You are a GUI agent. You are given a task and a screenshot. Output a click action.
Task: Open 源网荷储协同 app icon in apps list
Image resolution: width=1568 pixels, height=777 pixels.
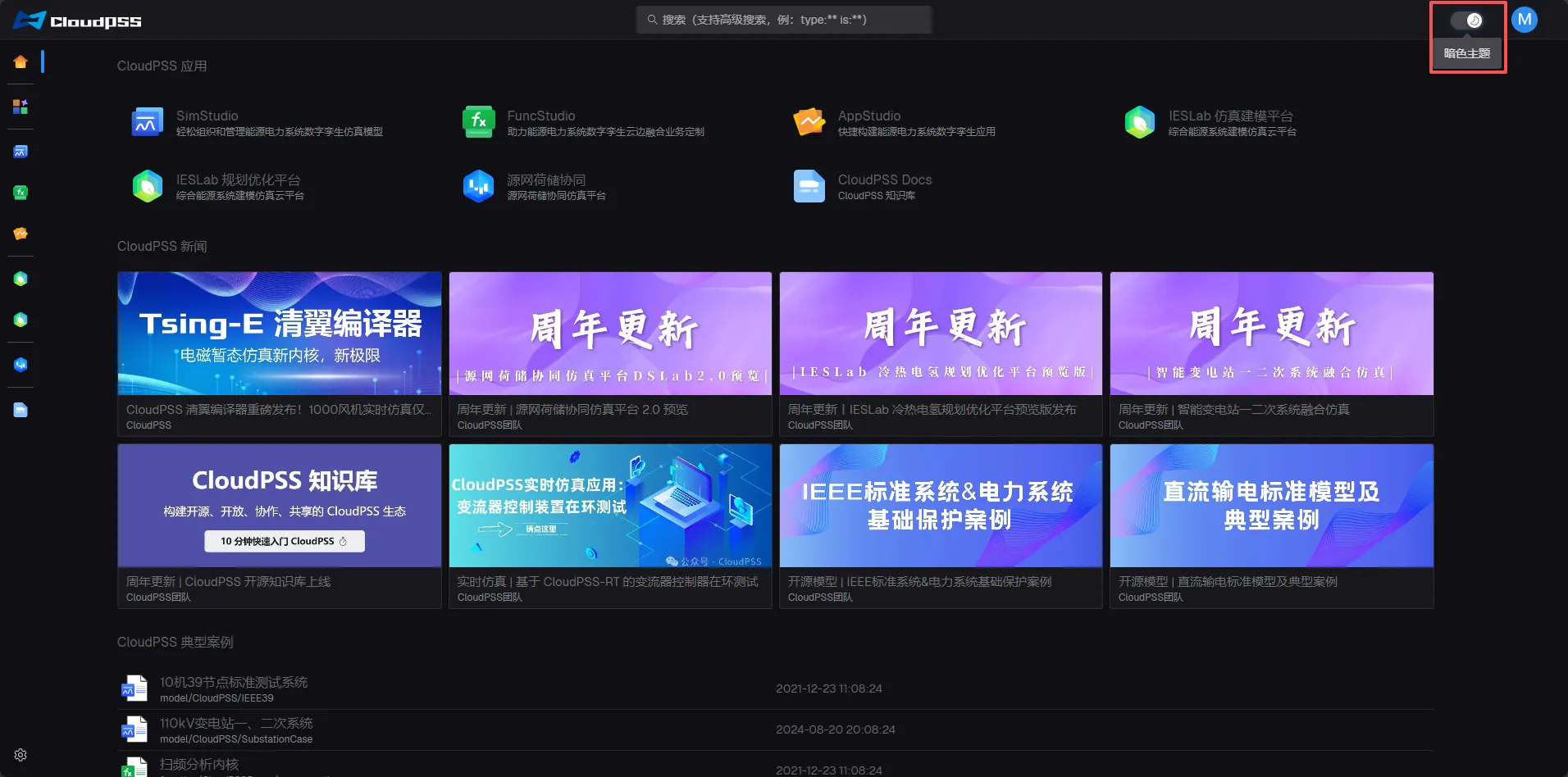pos(478,186)
